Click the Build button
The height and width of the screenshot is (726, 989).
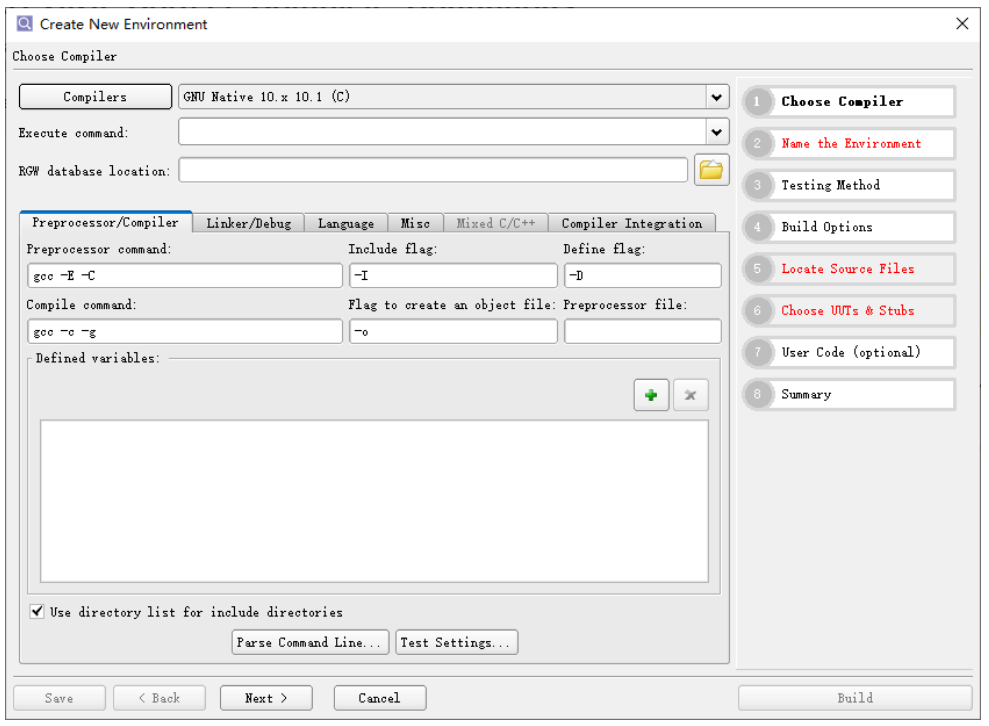click(855, 698)
